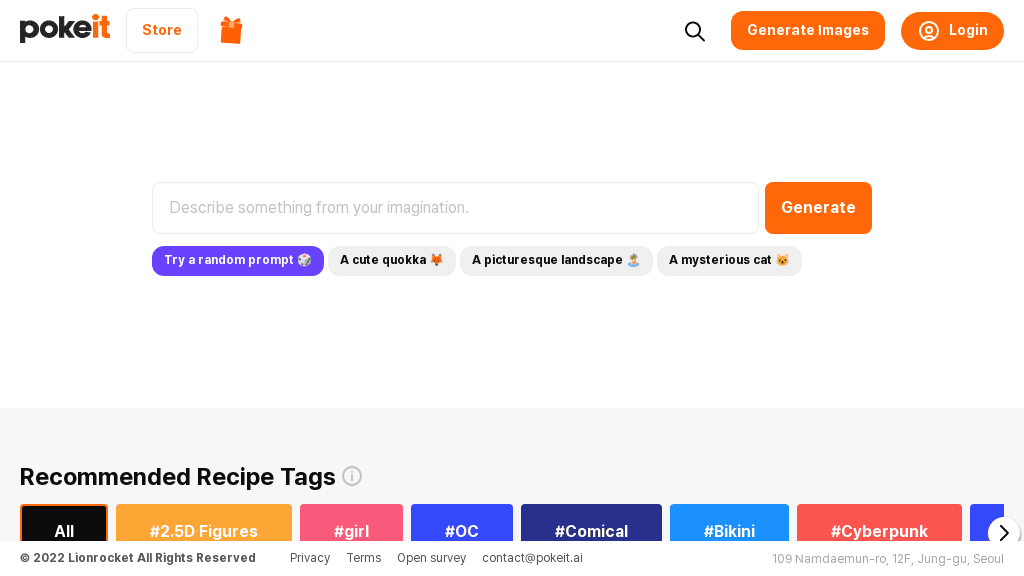Open the gift box icon
The height and width of the screenshot is (576, 1024).
point(232,30)
